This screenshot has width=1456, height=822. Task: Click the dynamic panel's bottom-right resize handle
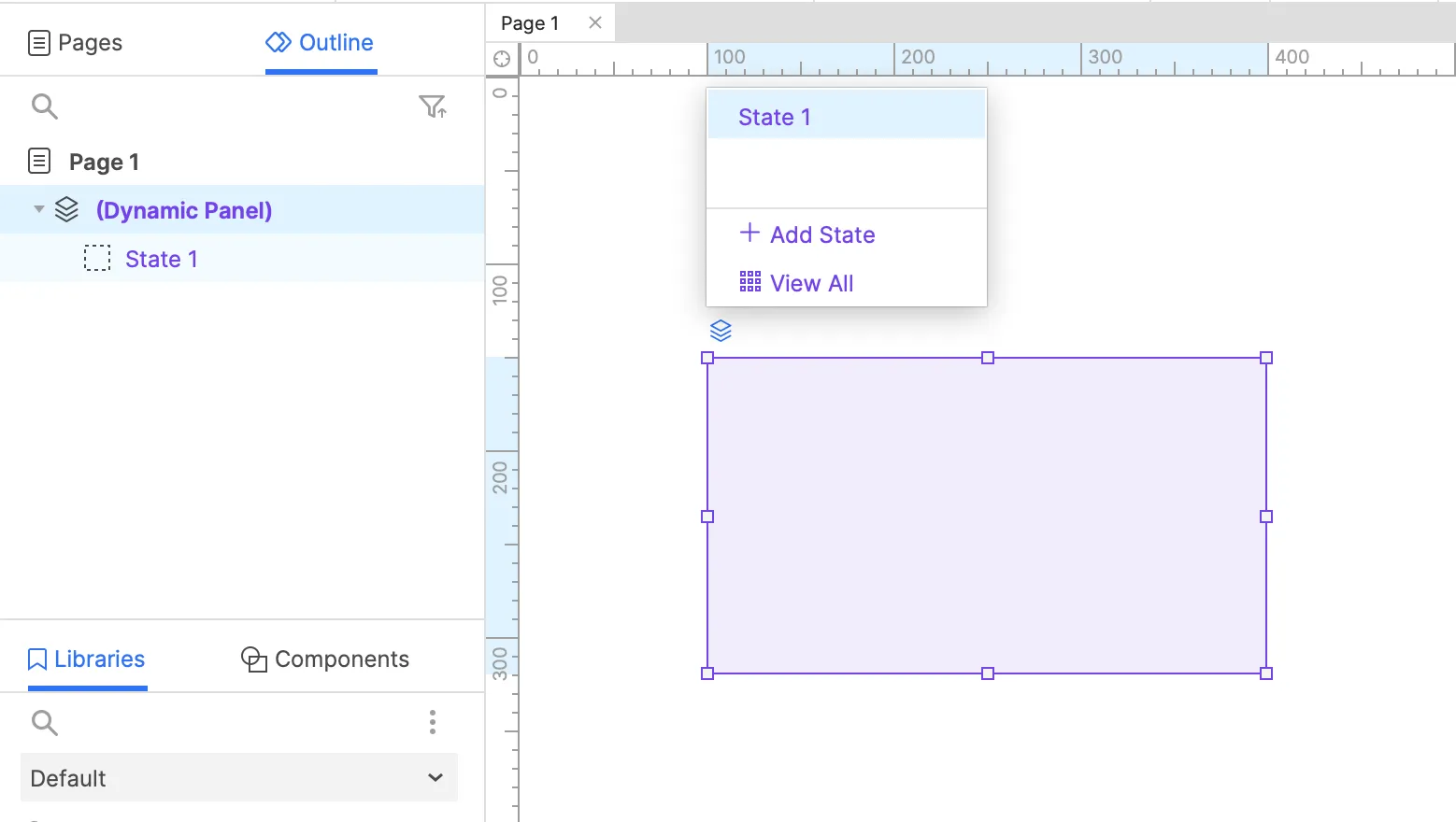coord(1266,673)
